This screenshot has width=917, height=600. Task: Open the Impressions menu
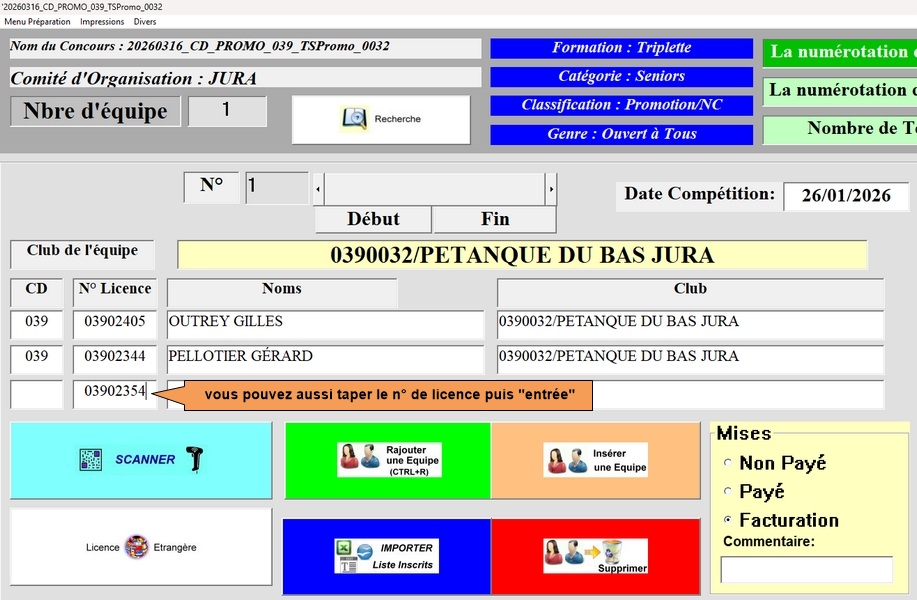[x=102, y=21]
